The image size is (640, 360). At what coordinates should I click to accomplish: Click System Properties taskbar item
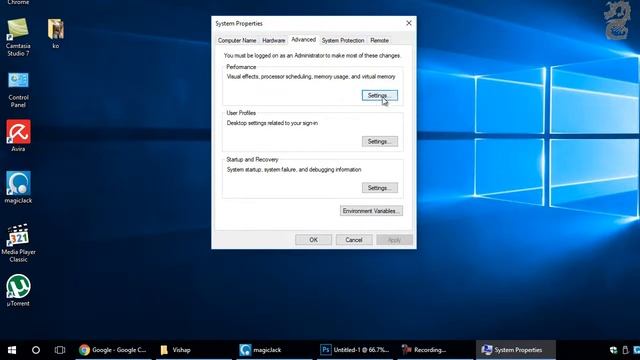pyautogui.click(x=516, y=350)
